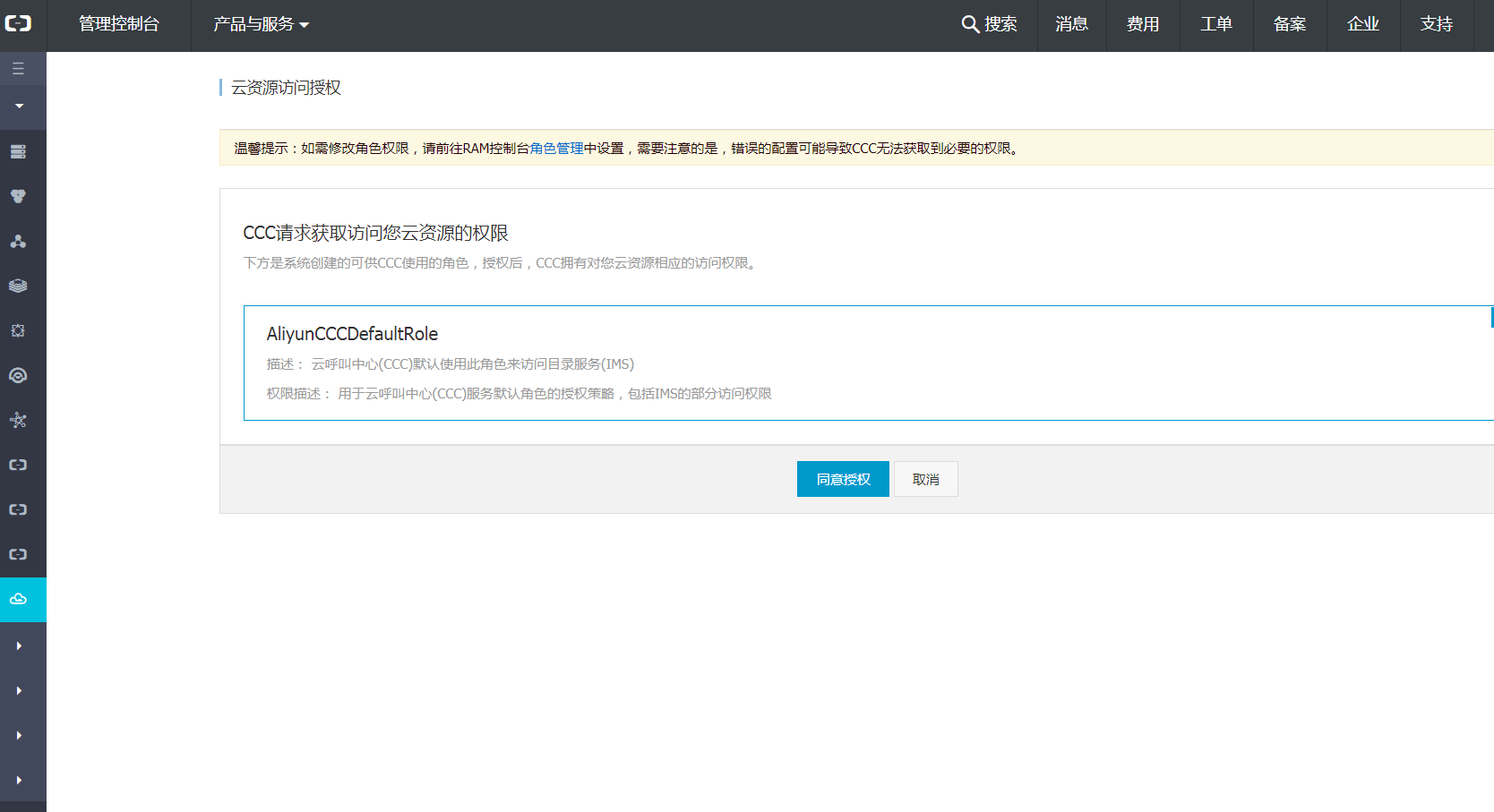Toggle the sidebar hamburger menu icon

[x=19, y=69]
